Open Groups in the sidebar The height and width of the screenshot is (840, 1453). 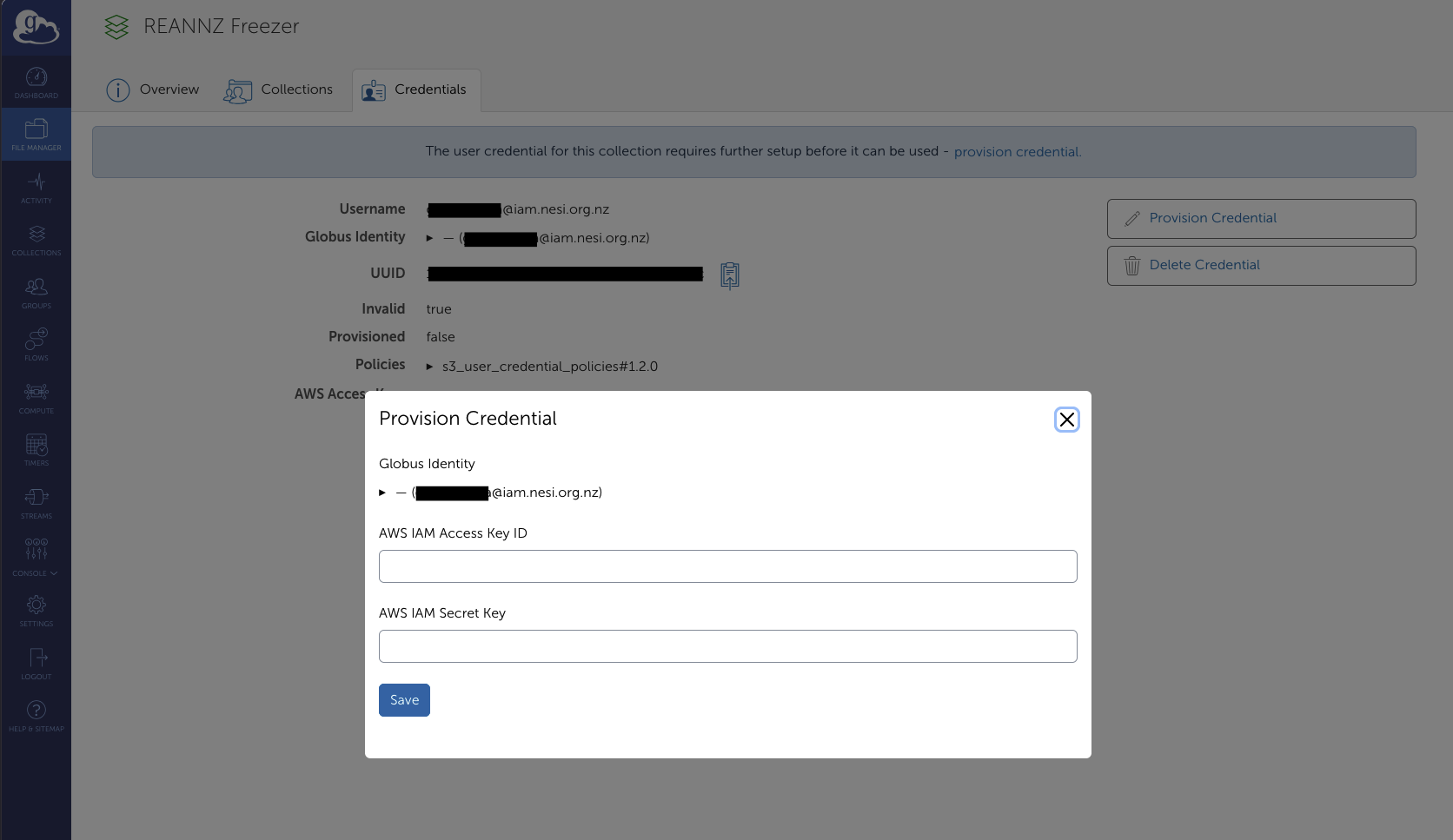point(36,293)
